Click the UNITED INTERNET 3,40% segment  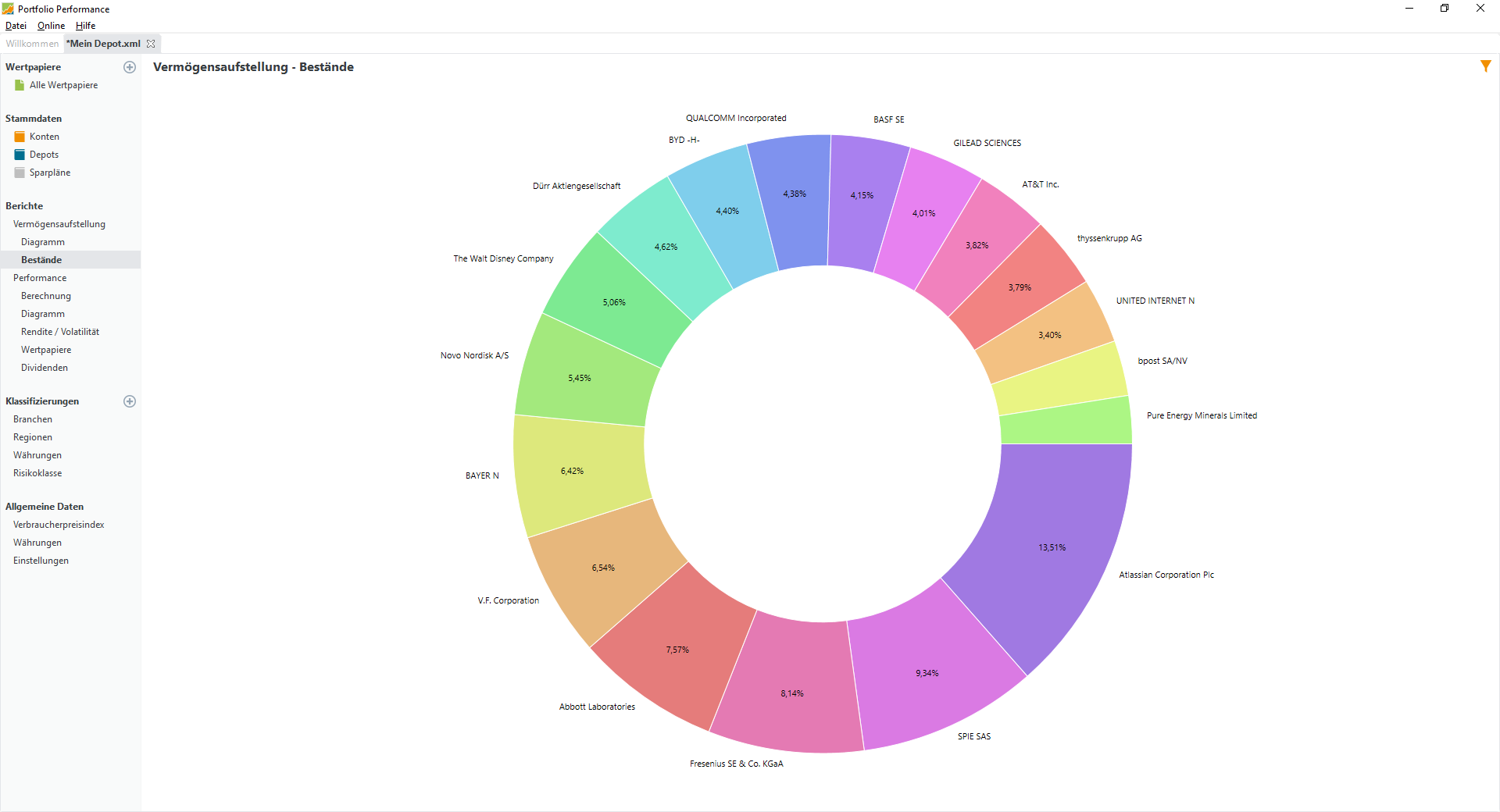[x=1048, y=334]
